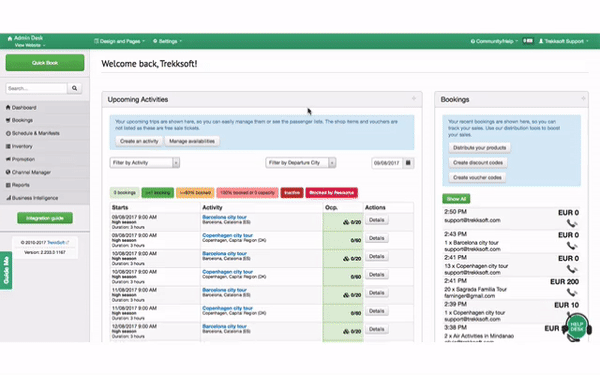Click the 0 bookings legend tag
The height and width of the screenshot is (375, 600).
124,192
